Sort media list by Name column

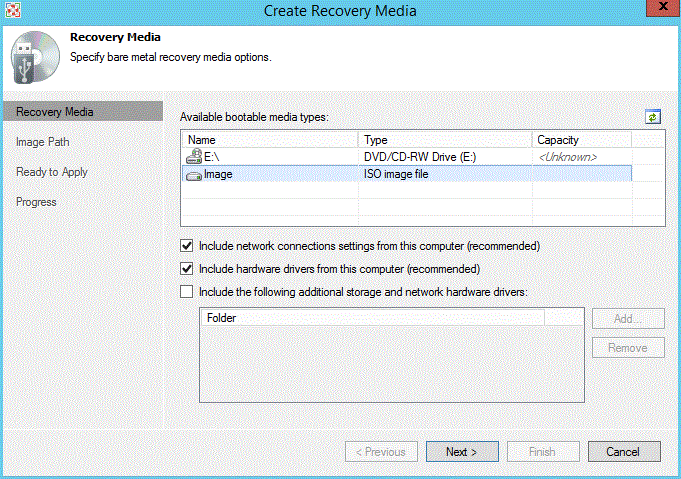(270, 140)
